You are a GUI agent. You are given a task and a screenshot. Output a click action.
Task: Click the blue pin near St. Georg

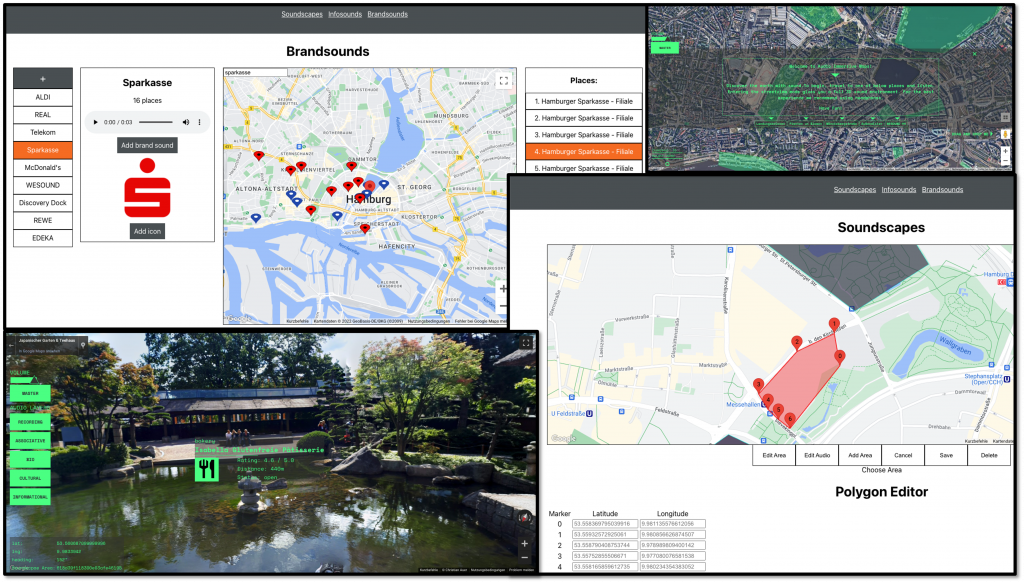click(x=384, y=185)
